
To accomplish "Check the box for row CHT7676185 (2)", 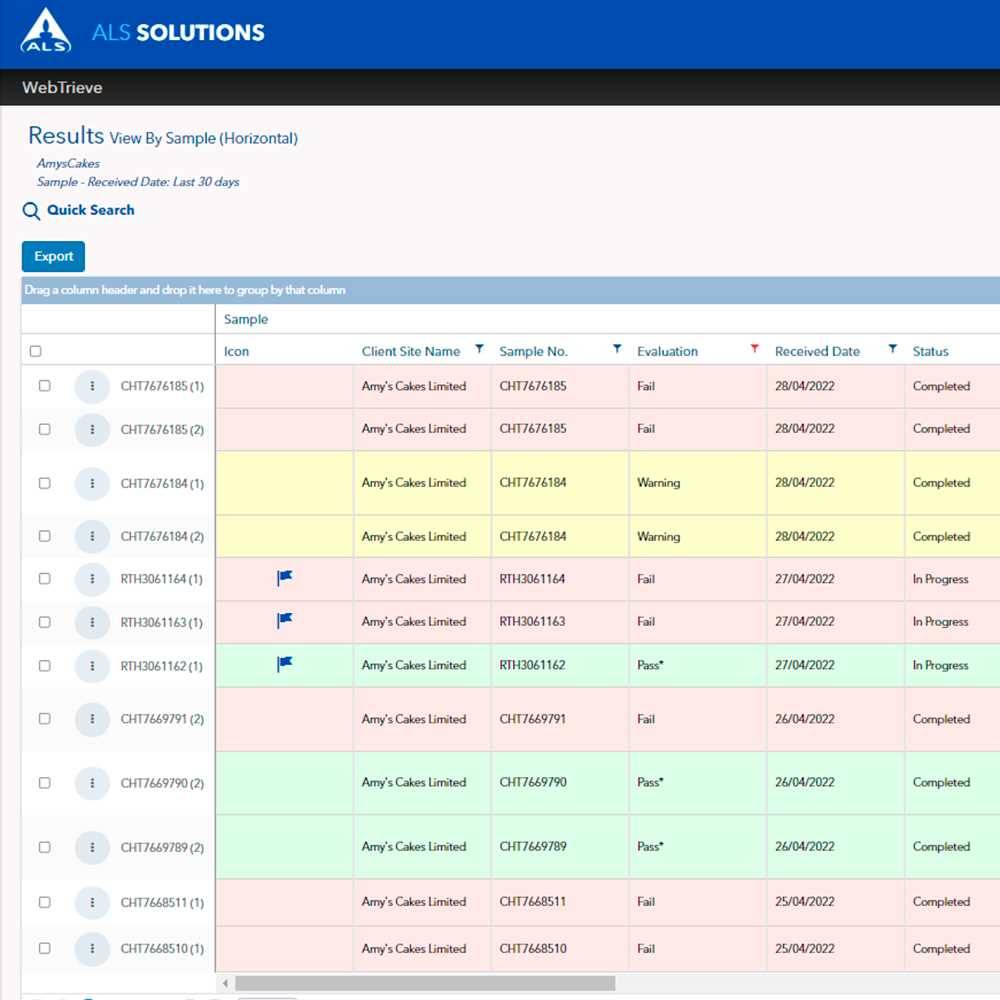I will tap(44, 429).
